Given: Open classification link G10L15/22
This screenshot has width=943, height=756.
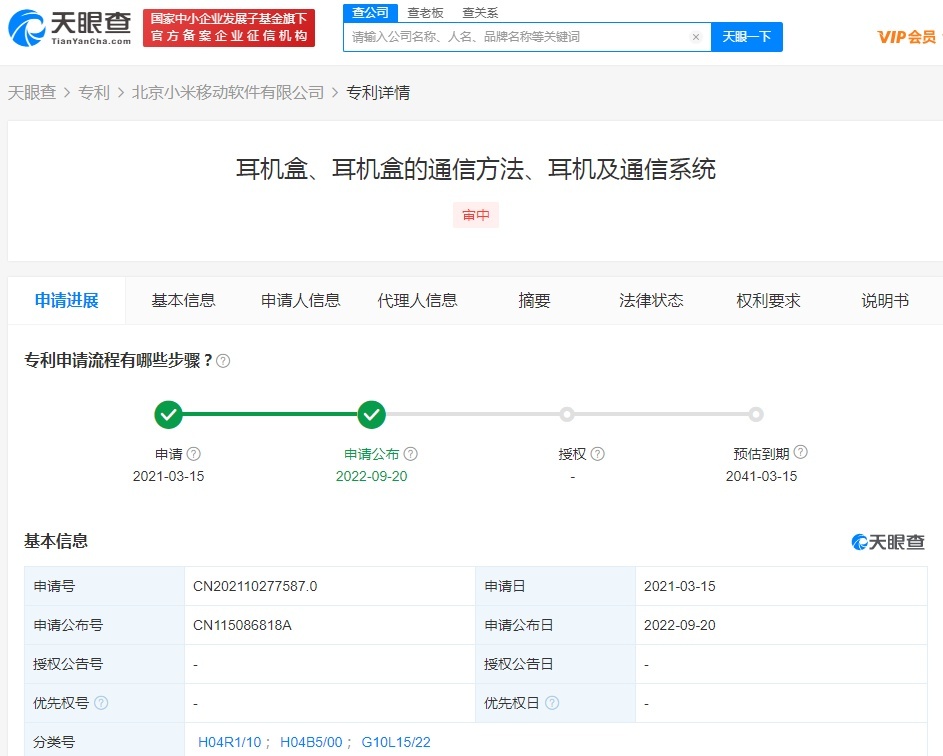Looking at the screenshot, I should click(x=396, y=742).
